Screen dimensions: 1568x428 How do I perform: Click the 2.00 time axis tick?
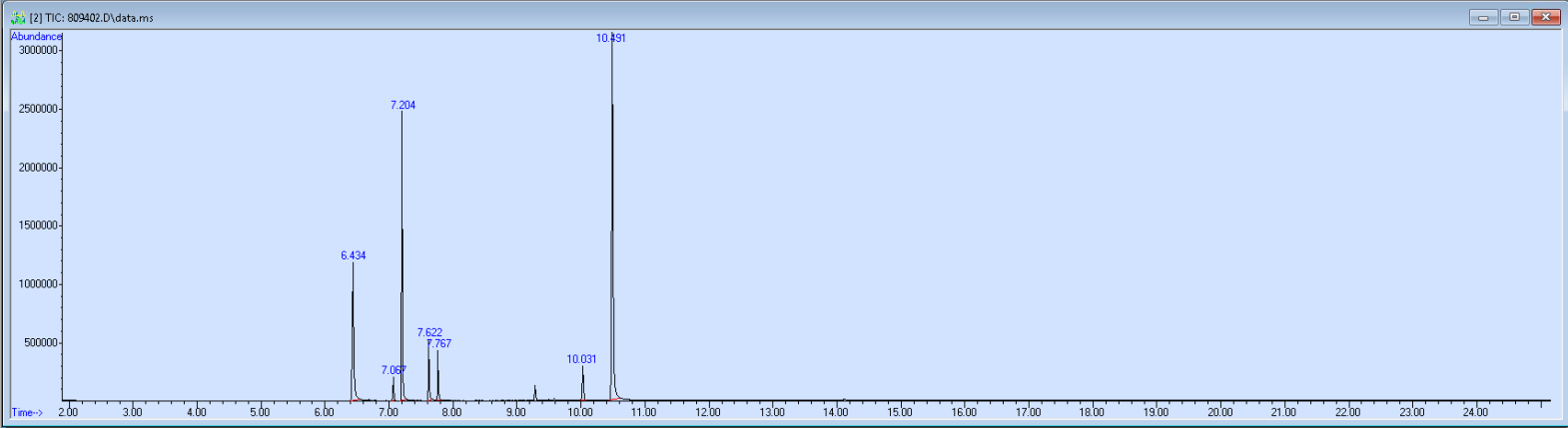(68, 412)
